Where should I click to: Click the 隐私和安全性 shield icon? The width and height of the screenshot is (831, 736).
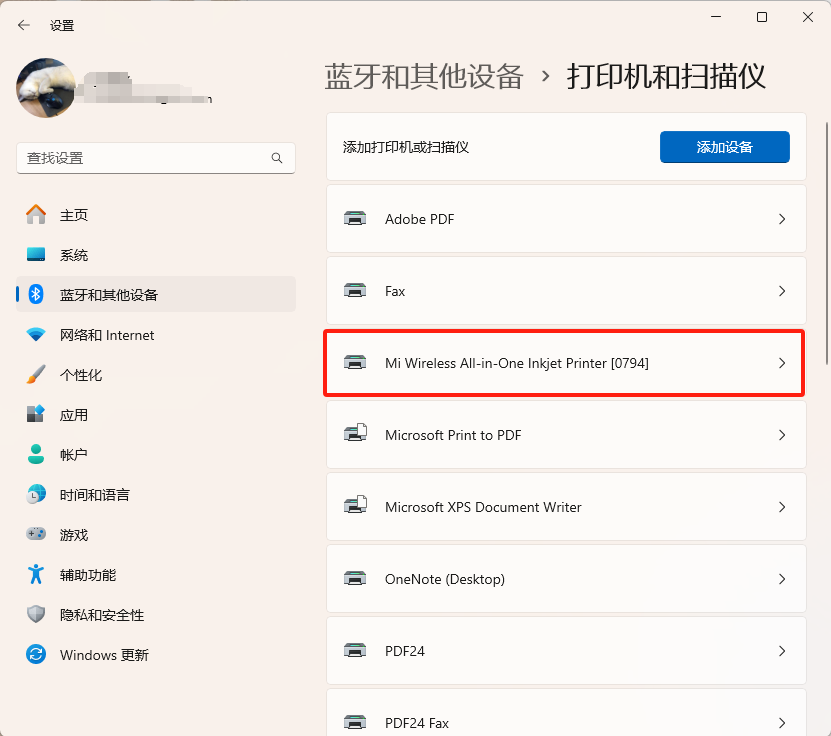click(36, 614)
